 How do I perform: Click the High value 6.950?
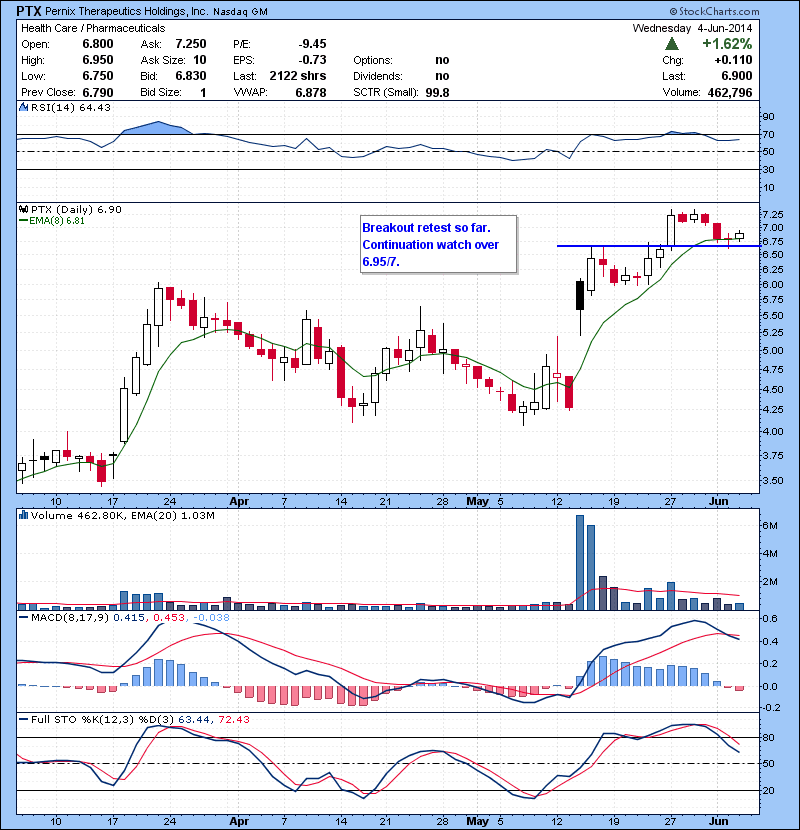98,60
